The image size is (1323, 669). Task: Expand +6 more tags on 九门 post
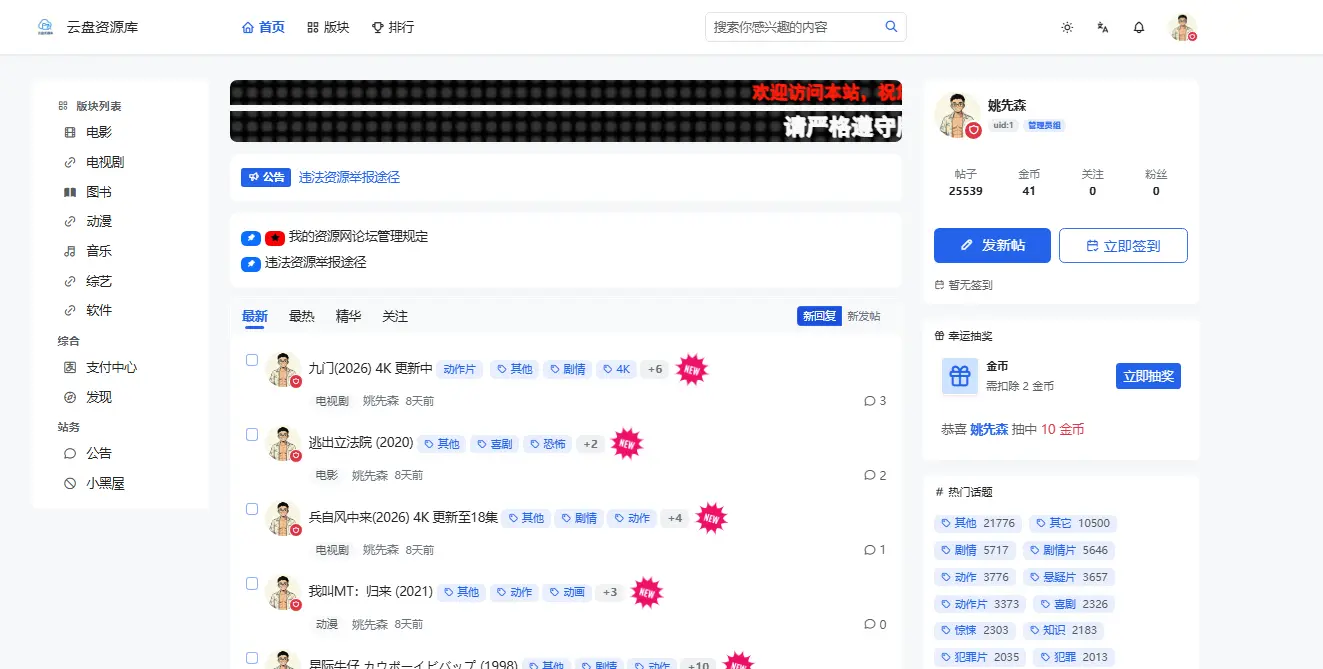click(x=654, y=369)
